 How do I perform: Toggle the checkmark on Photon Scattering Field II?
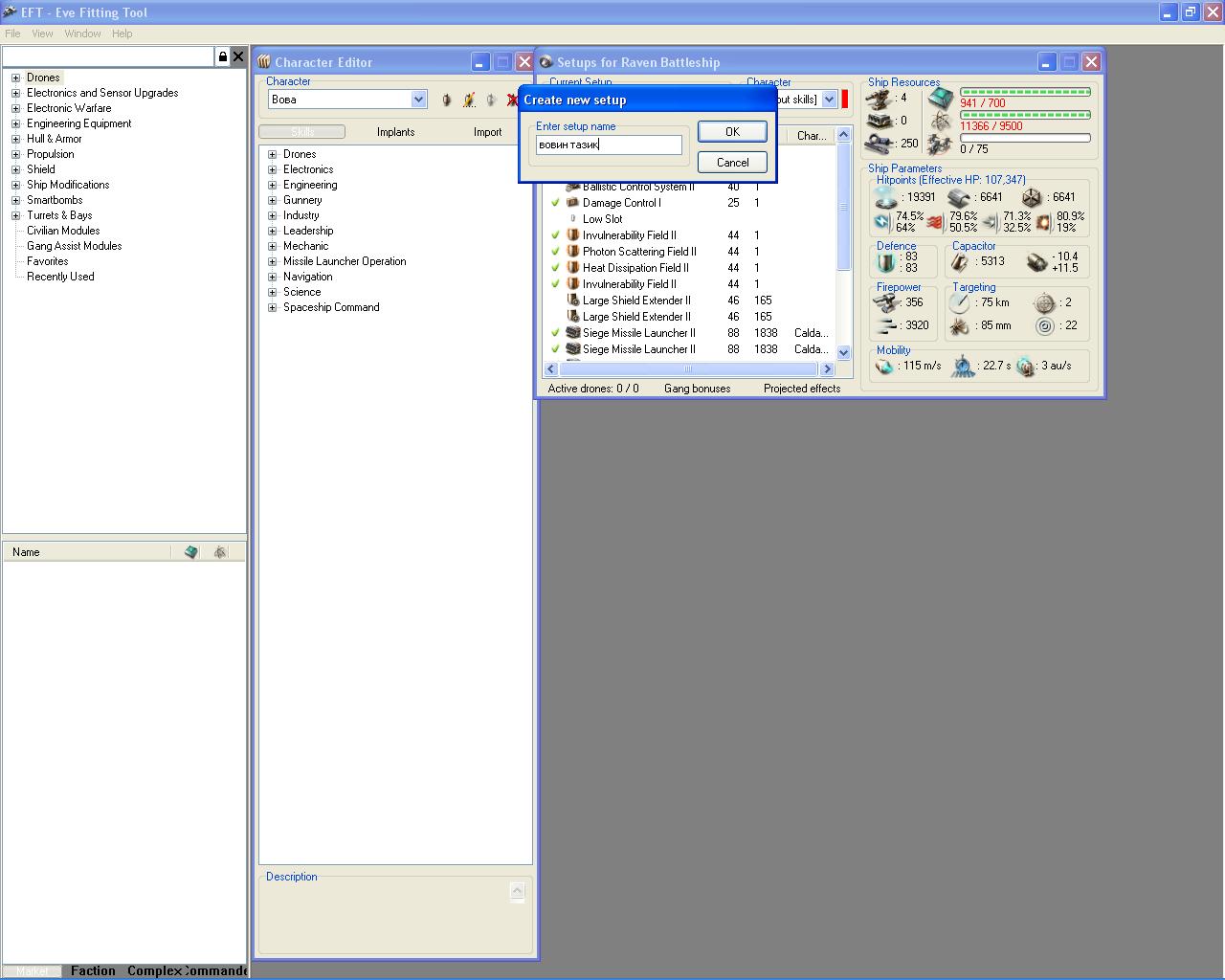(x=555, y=252)
